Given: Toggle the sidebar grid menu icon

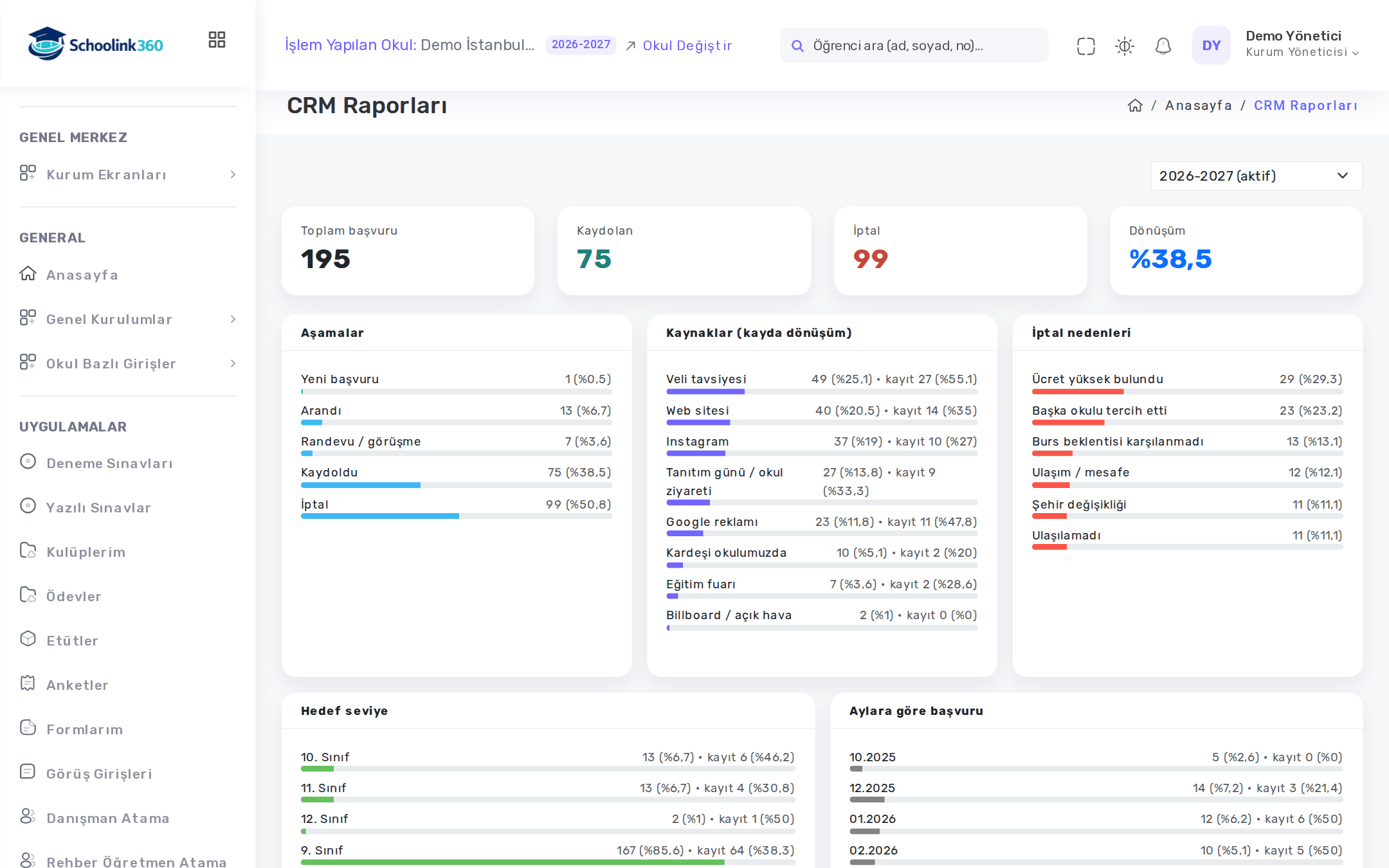Looking at the screenshot, I should (217, 40).
